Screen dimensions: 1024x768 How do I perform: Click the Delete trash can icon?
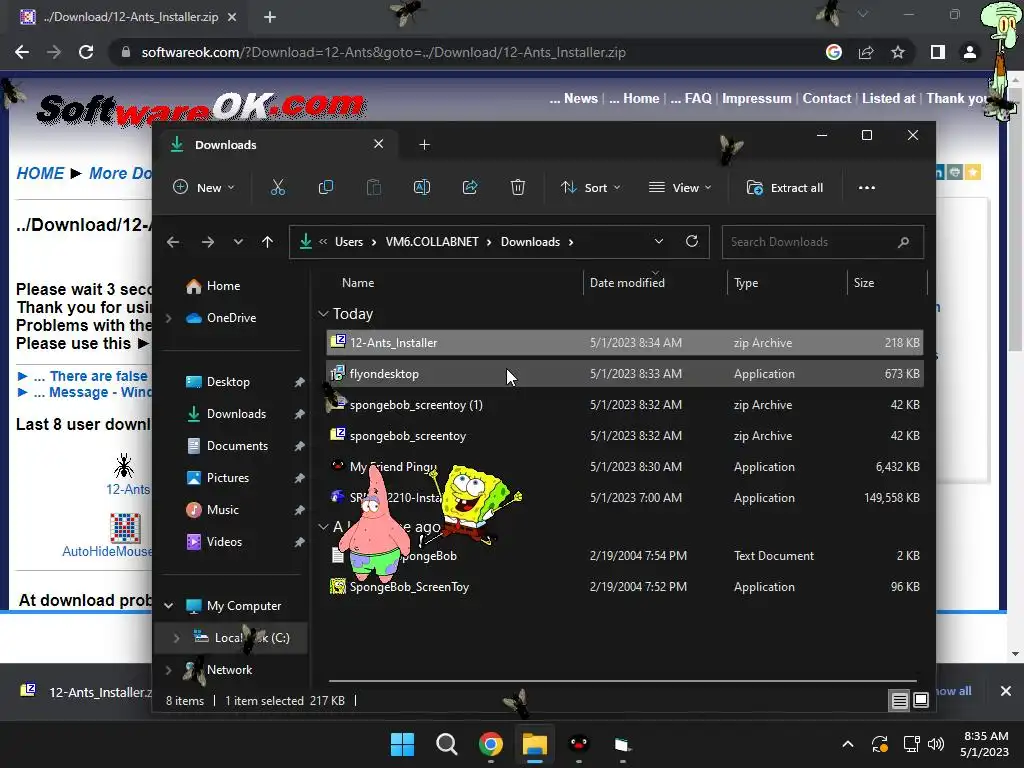click(x=518, y=188)
